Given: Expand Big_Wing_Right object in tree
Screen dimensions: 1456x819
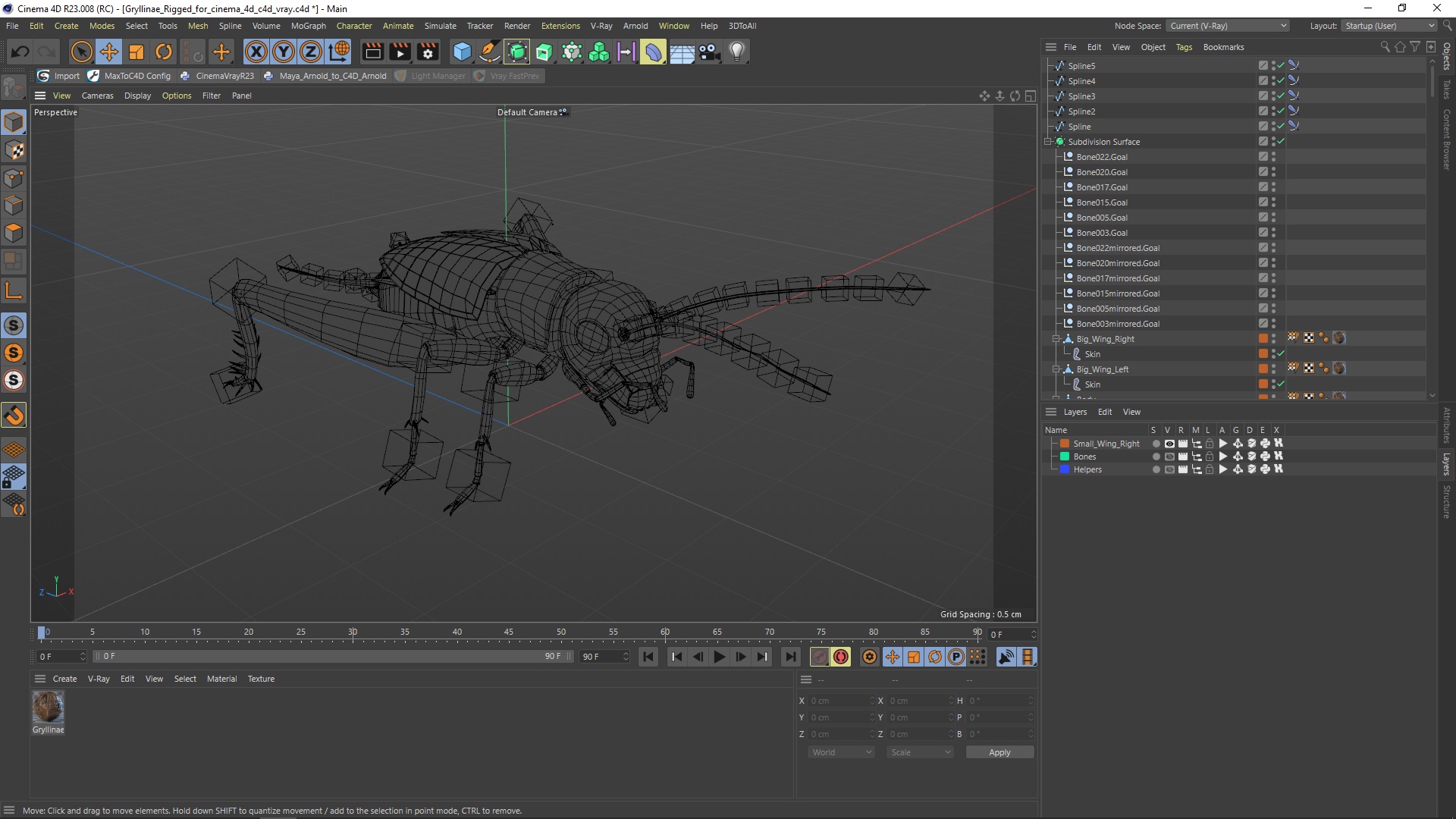Looking at the screenshot, I should [x=1056, y=339].
